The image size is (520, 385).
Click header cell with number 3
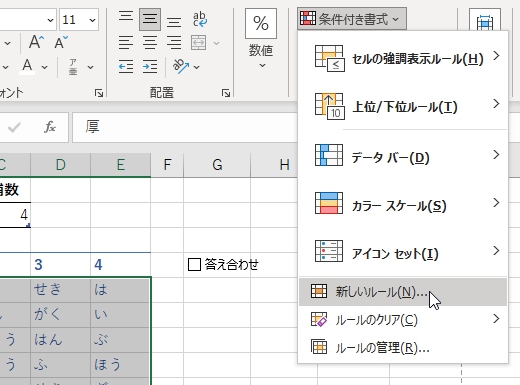60,265
